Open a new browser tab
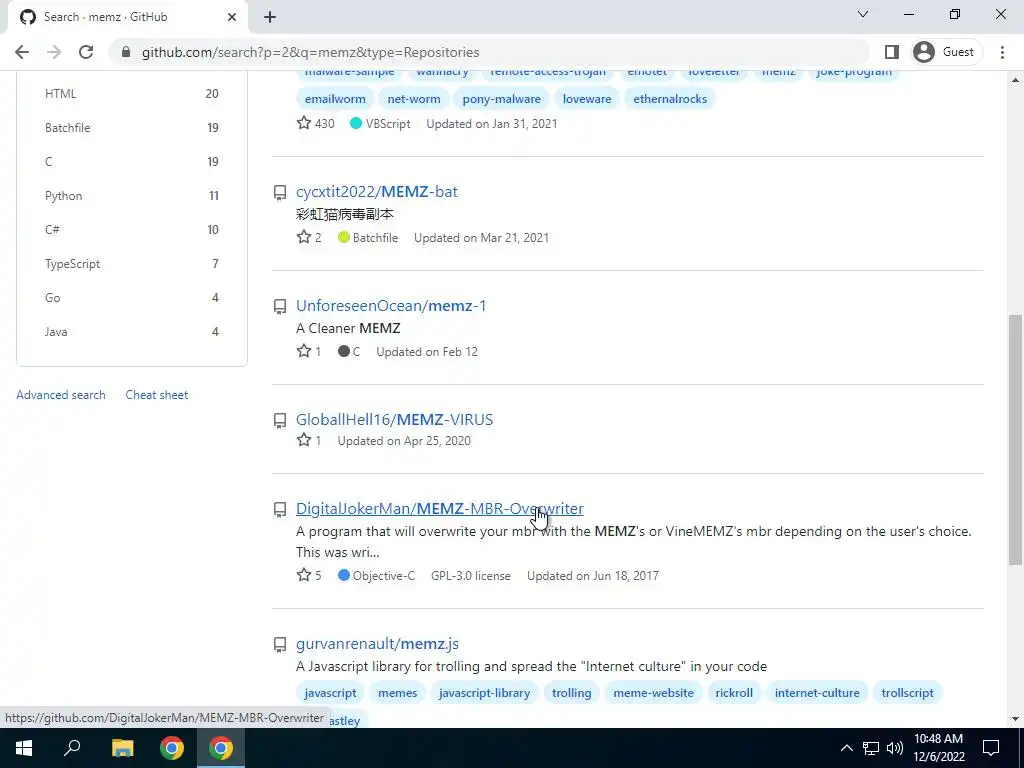 (x=270, y=17)
